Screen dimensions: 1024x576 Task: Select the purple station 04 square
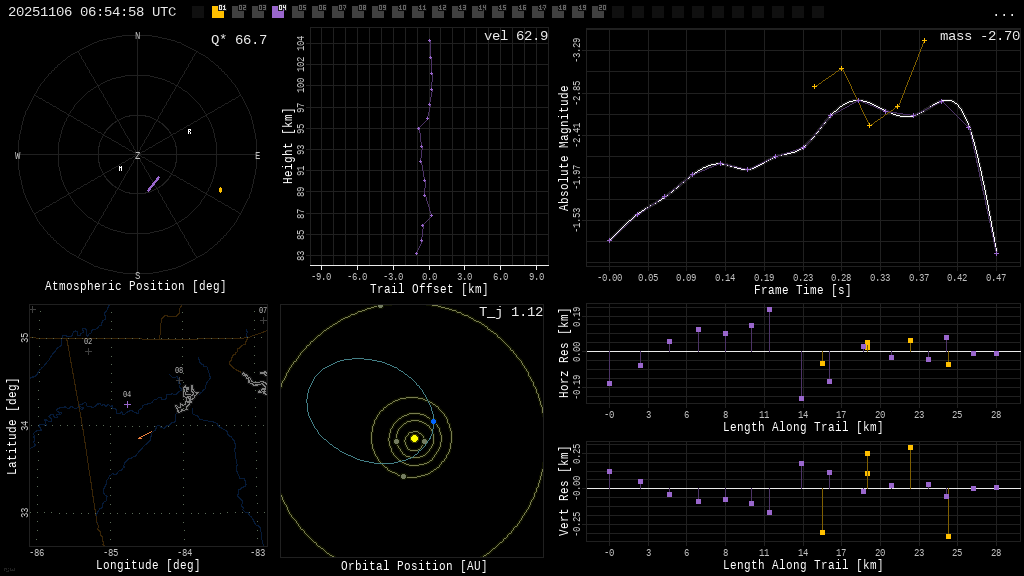278,12
